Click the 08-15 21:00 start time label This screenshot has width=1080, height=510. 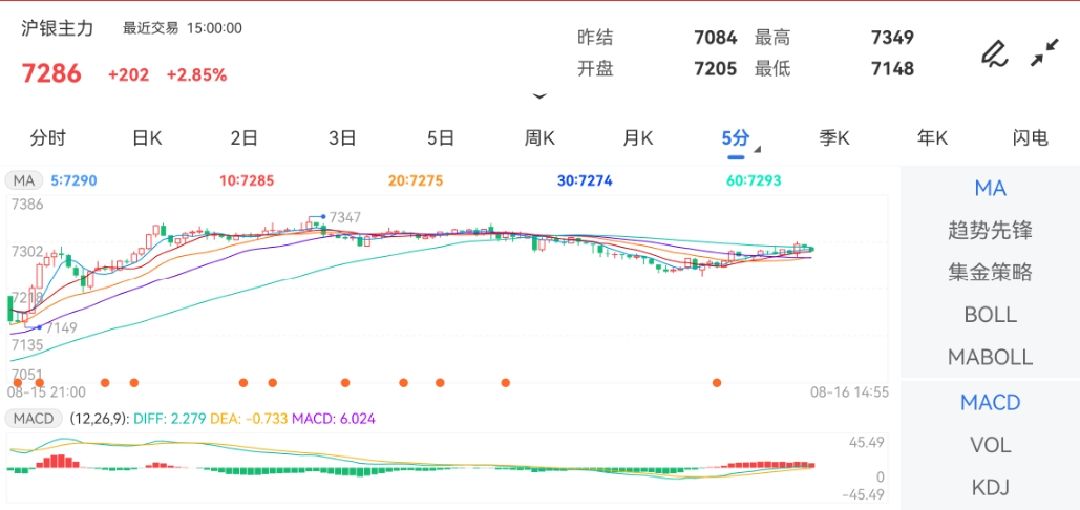click(x=46, y=392)
